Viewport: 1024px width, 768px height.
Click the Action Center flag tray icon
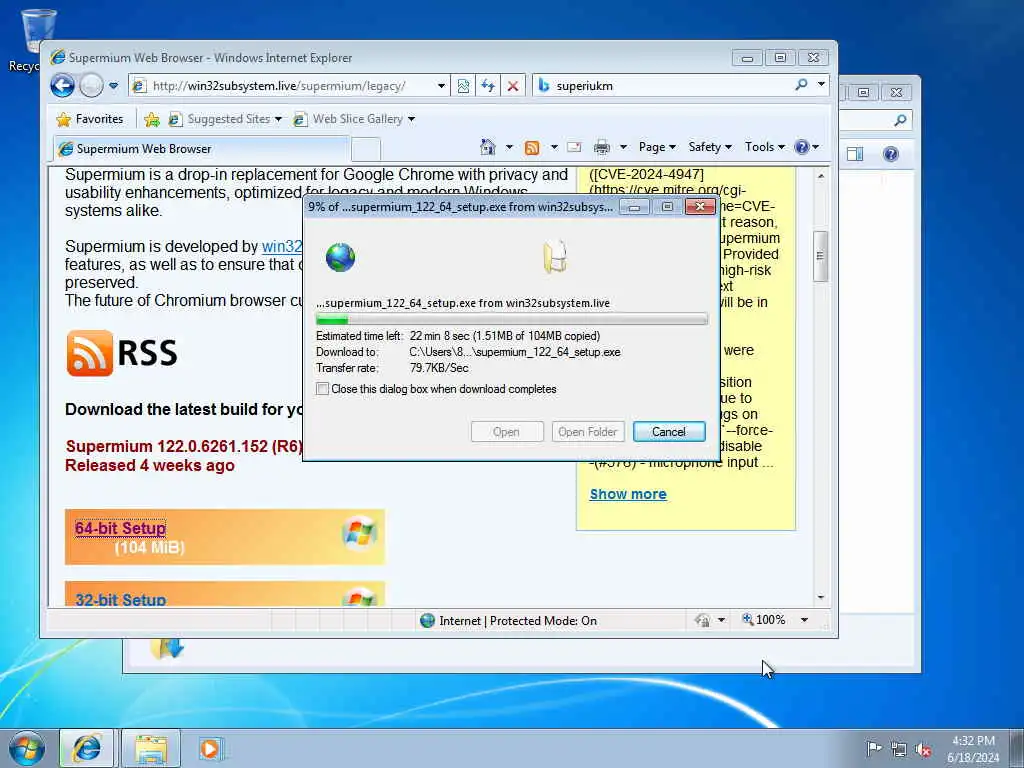[x=873, y=748]
